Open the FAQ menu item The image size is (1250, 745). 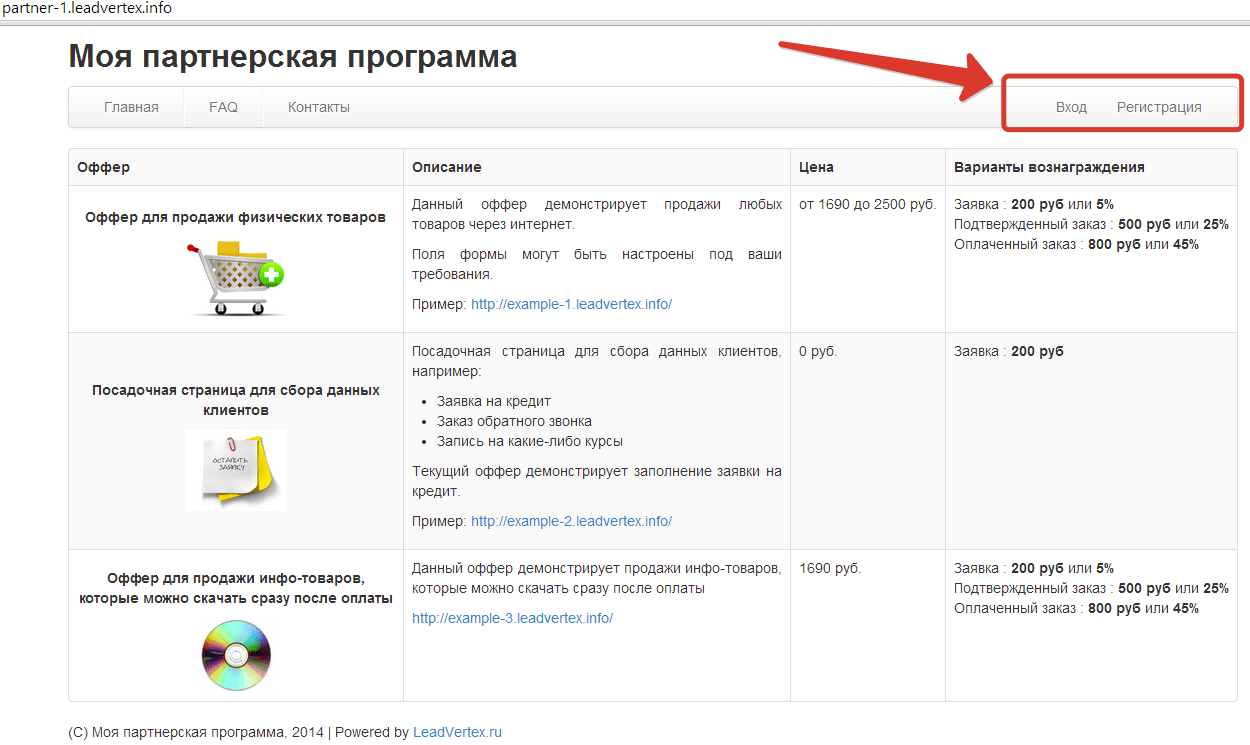point(223,107)
